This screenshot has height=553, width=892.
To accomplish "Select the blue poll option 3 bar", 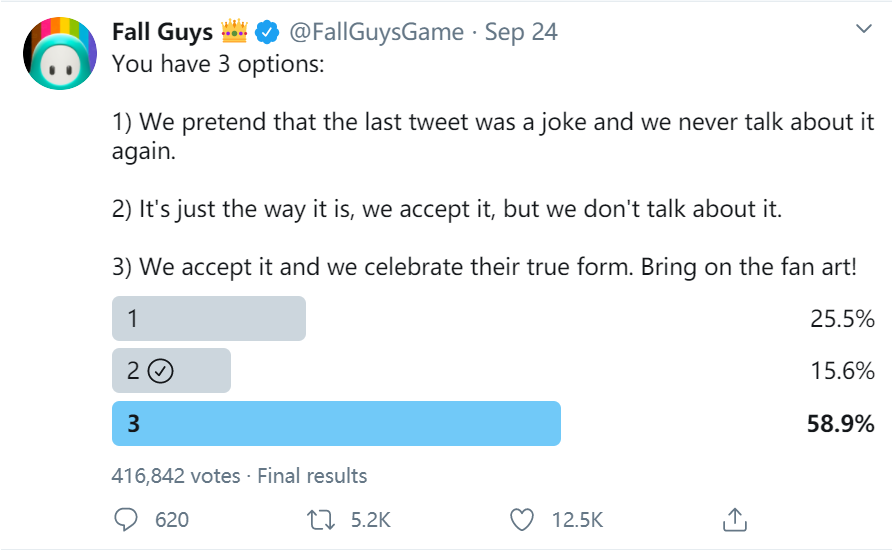I will [336, 423].
